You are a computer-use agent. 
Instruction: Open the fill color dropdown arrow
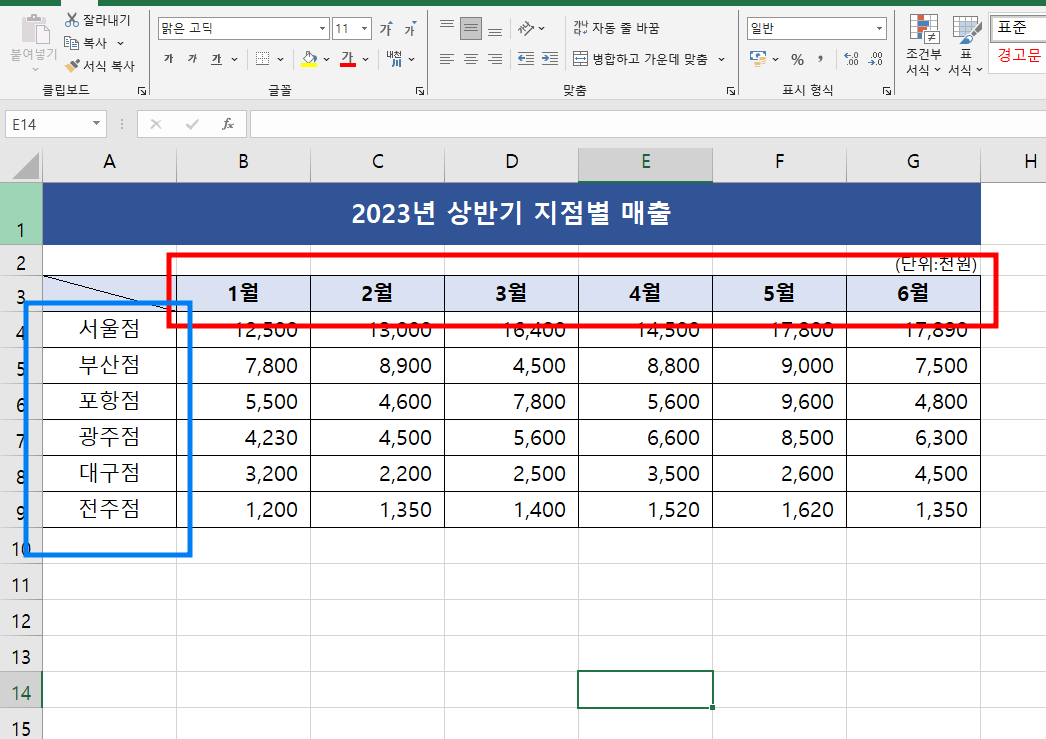coord(326,59)
